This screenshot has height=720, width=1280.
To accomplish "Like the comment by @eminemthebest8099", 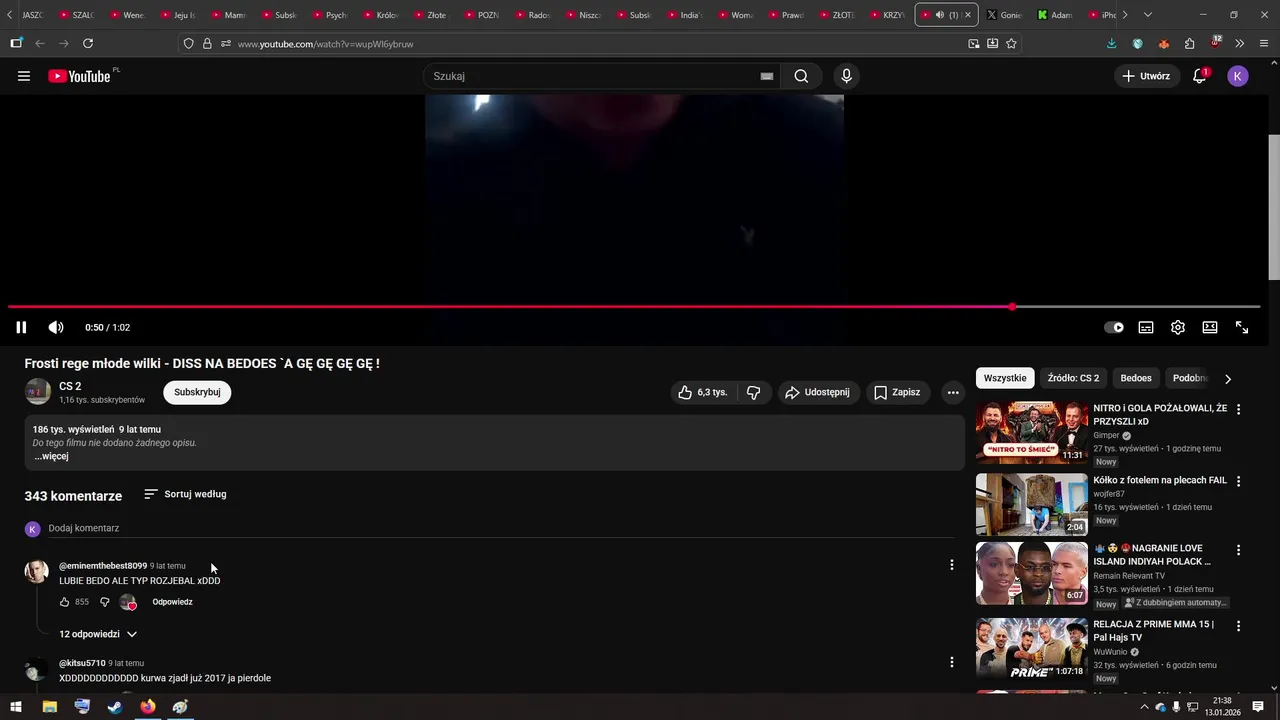I will coord(65,602).
